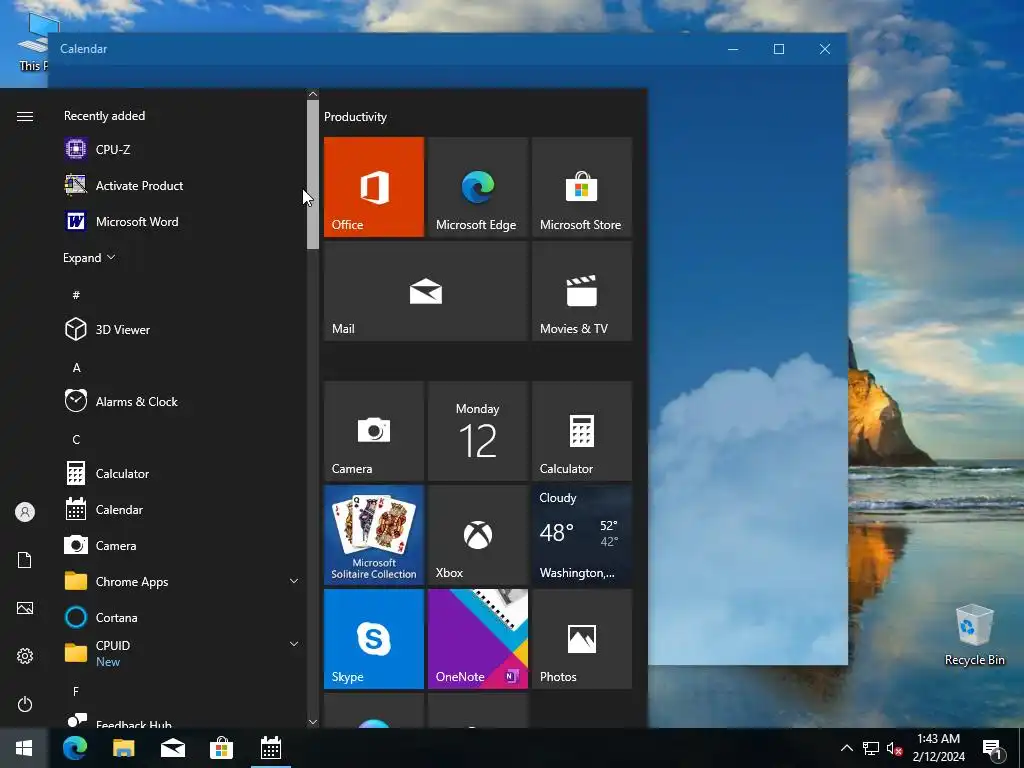Click the Productivity group header
Screen dimensions: 1024x768
(x=355, y=117)
